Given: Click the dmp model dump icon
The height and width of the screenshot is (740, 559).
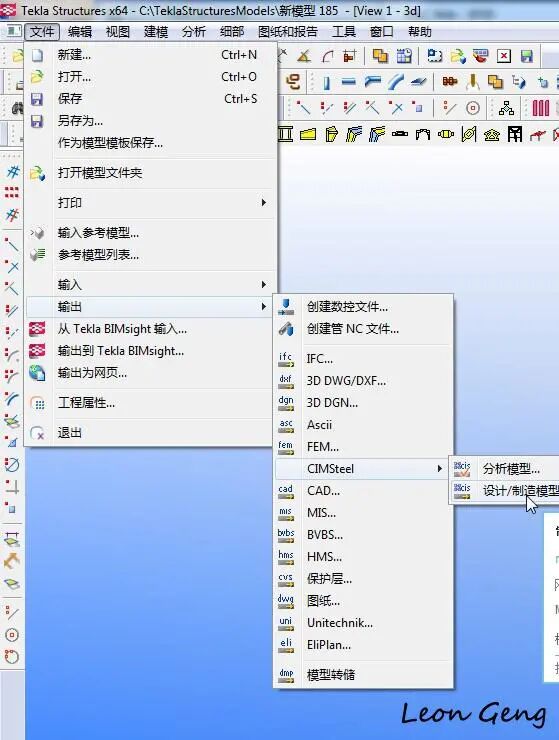Looking at the screenshot, I should coord(286,674).
